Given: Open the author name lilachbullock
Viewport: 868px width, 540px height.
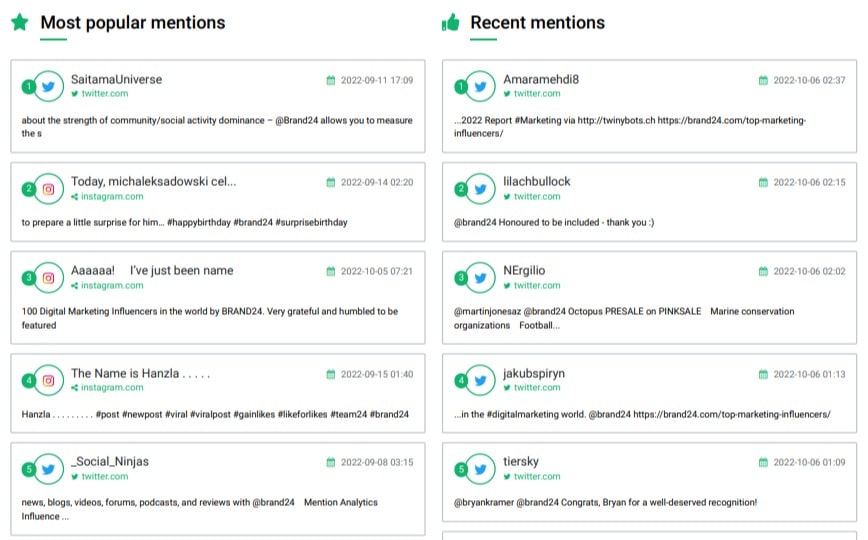Looking at the screenshot, I should click(536, 181).
